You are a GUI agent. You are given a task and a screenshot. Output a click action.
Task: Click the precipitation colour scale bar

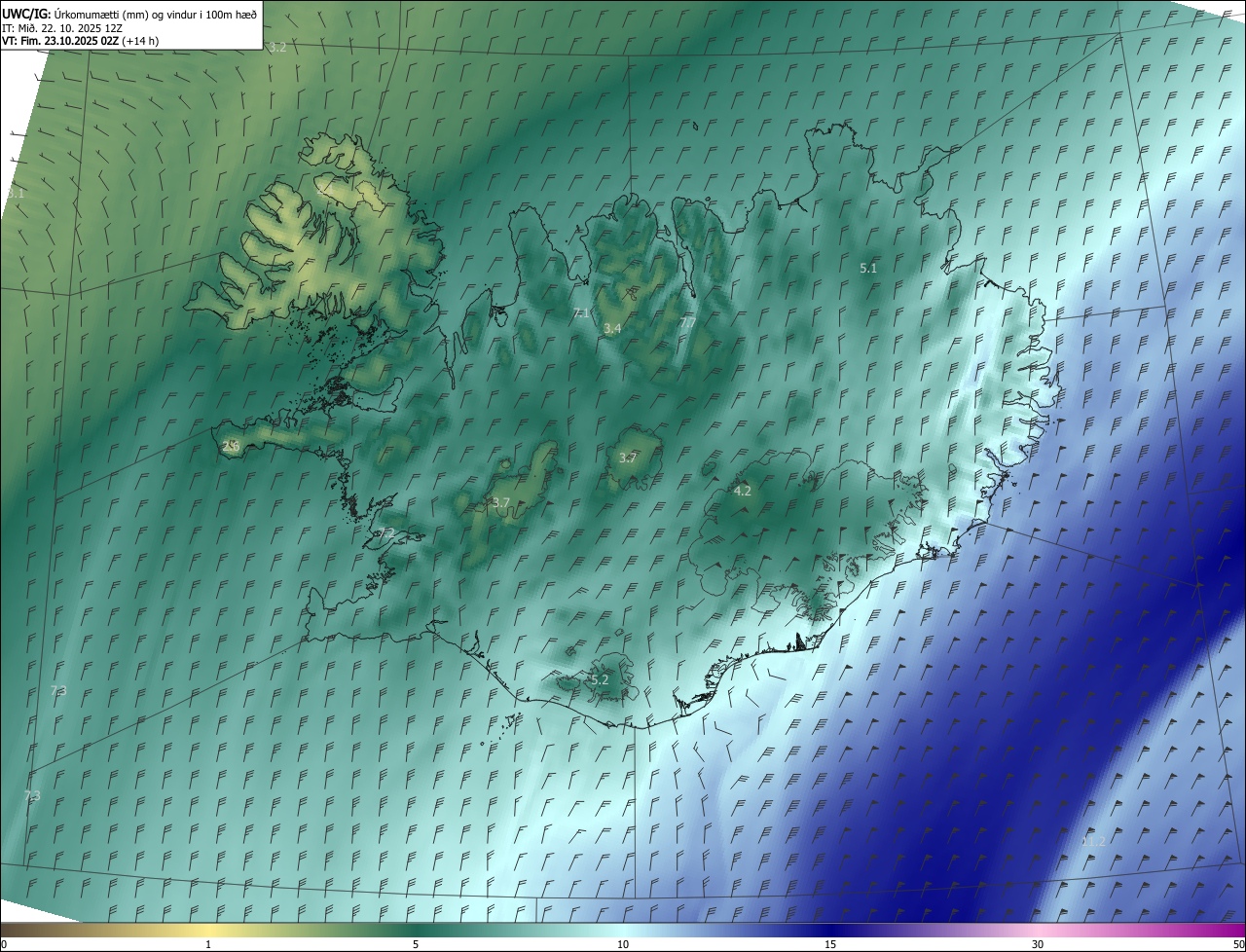pos(623,930)
